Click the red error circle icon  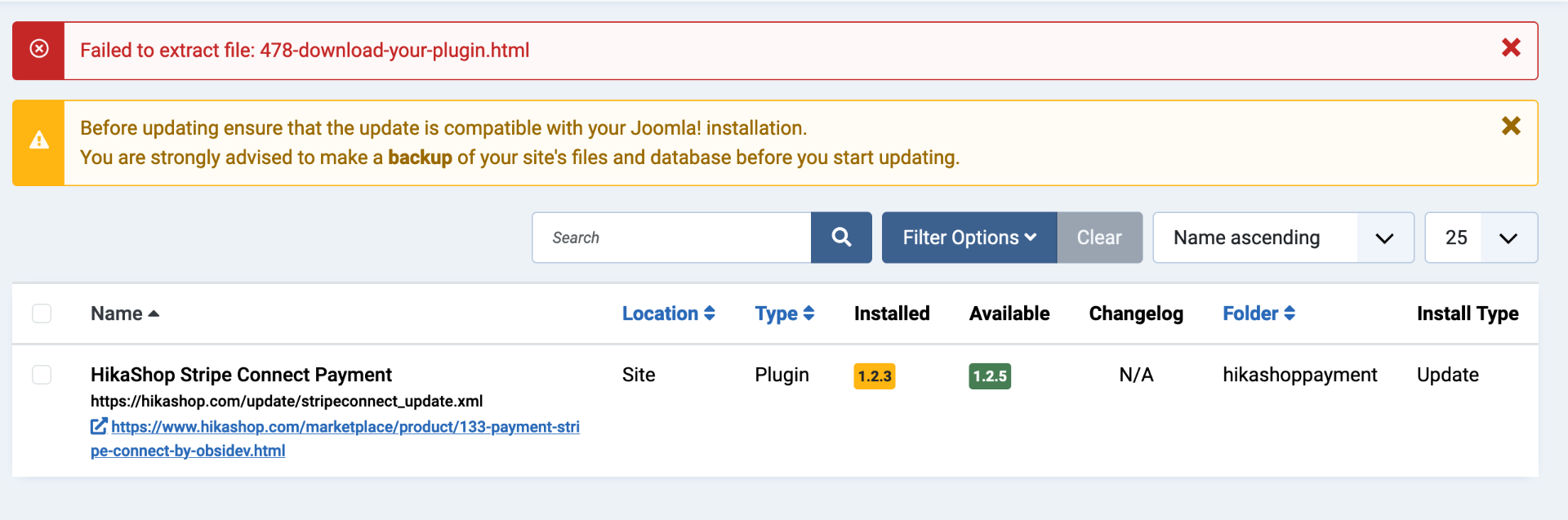(39, 50)
